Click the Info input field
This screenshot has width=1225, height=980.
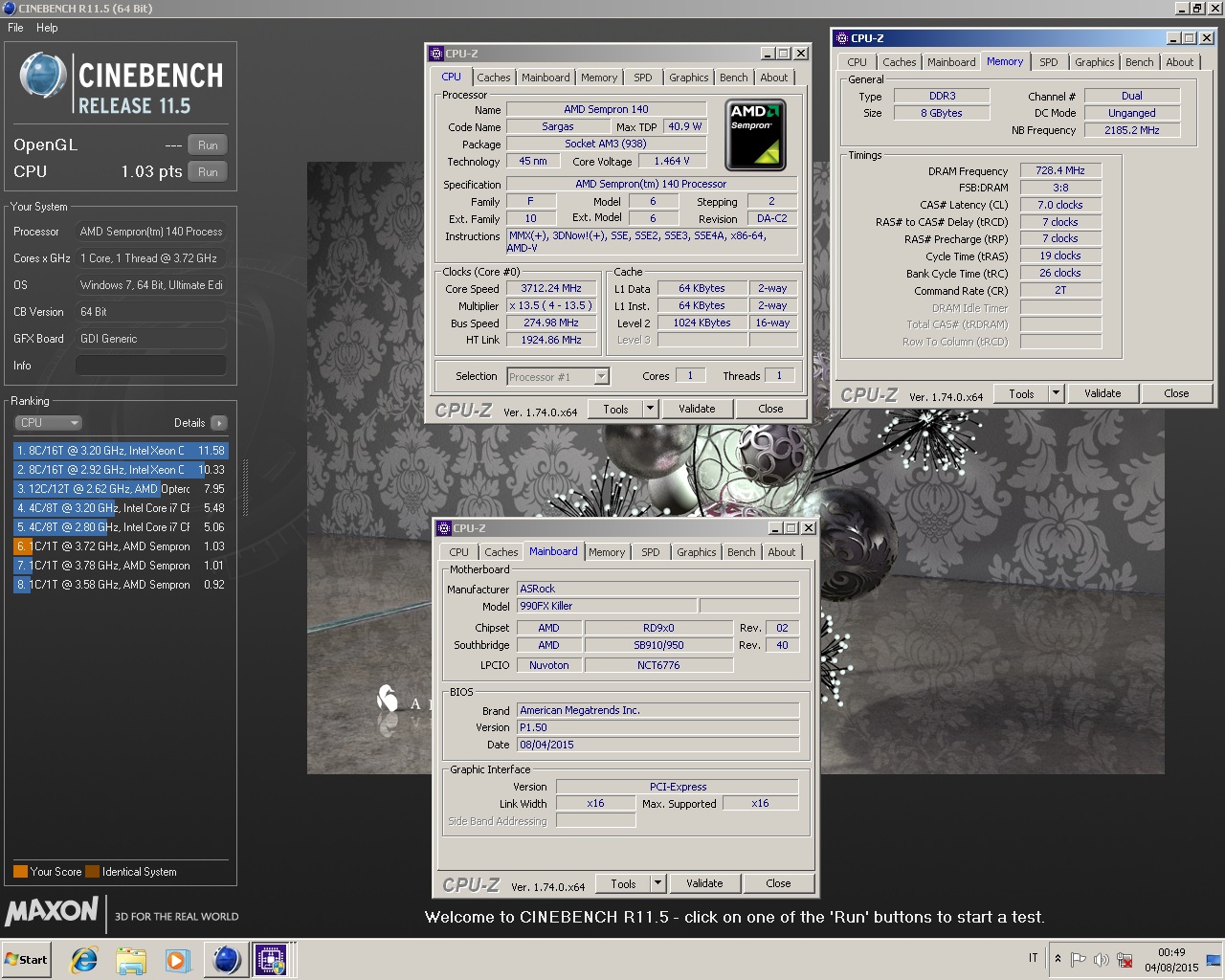click(x=151, y=366)
